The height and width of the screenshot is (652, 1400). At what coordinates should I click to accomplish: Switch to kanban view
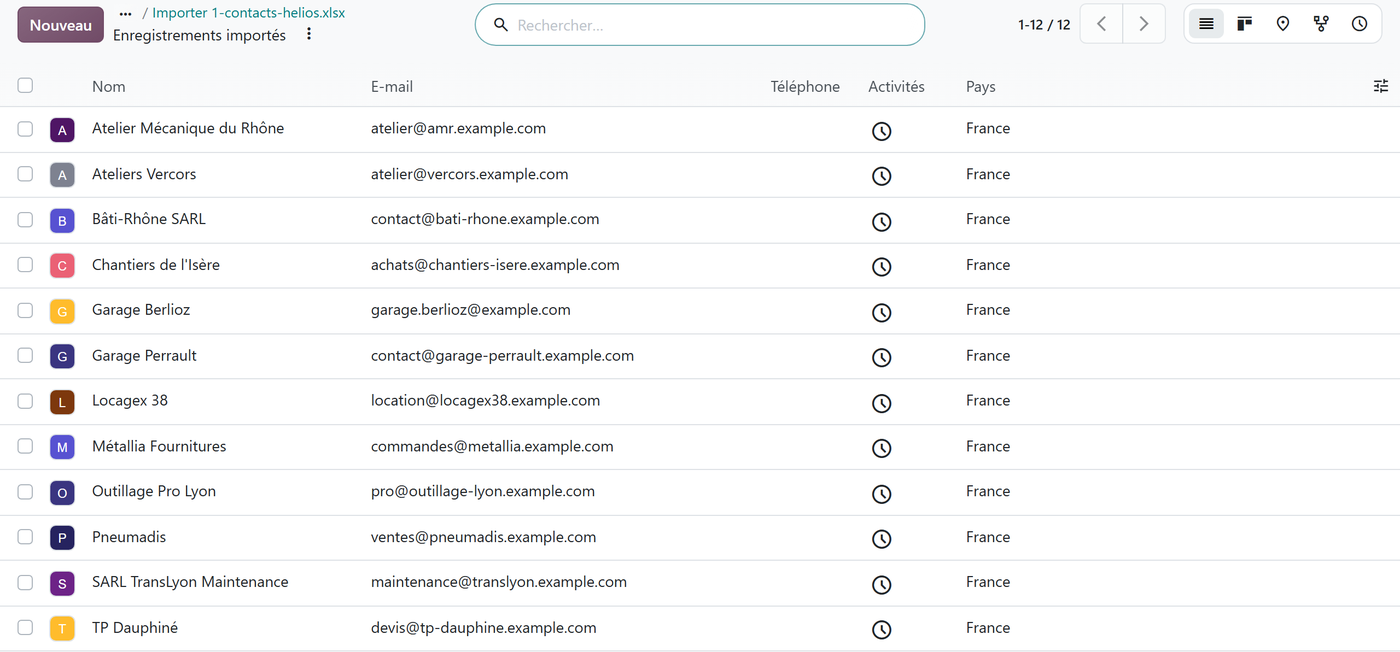[1244, 24]
